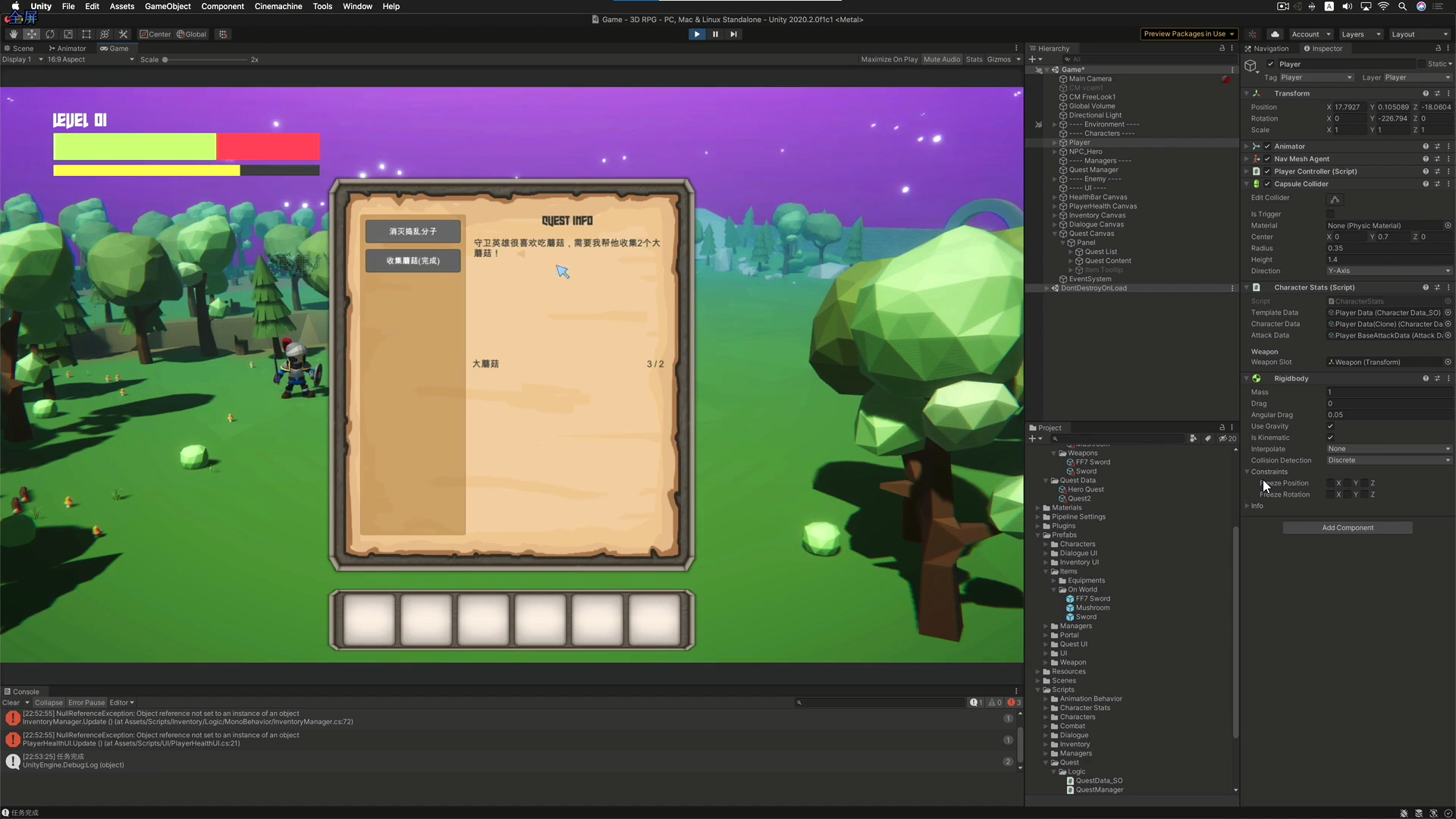Expand the Animator component foldout

click(1246, 146)
